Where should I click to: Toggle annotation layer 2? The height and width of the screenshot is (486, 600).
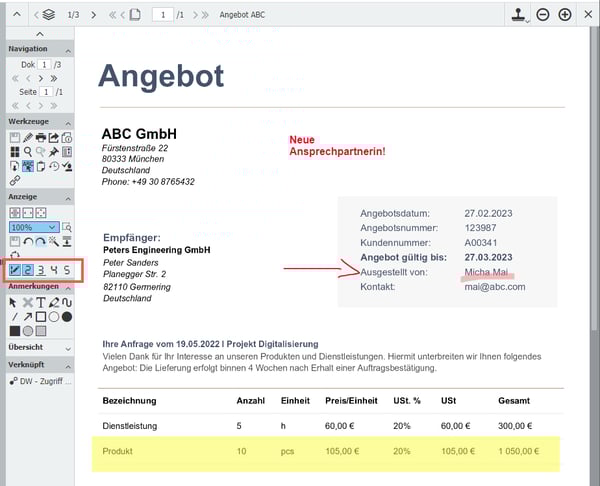(x=29, y=270)
